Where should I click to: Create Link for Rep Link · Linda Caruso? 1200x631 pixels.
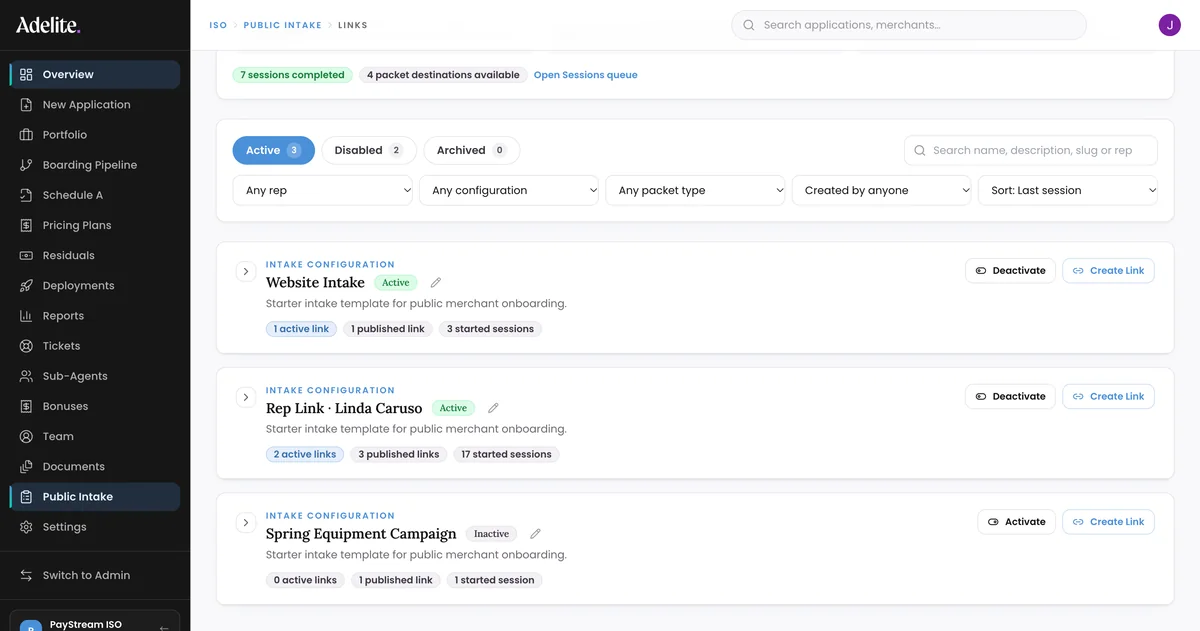(x=1108, y=396)
